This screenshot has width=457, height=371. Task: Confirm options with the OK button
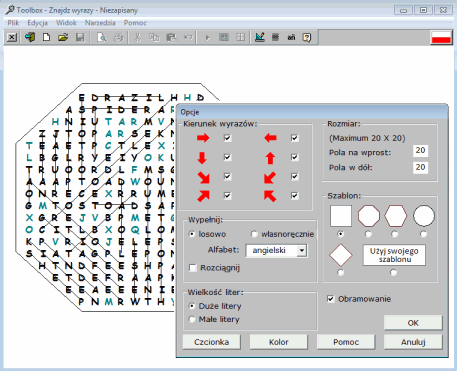413,323
